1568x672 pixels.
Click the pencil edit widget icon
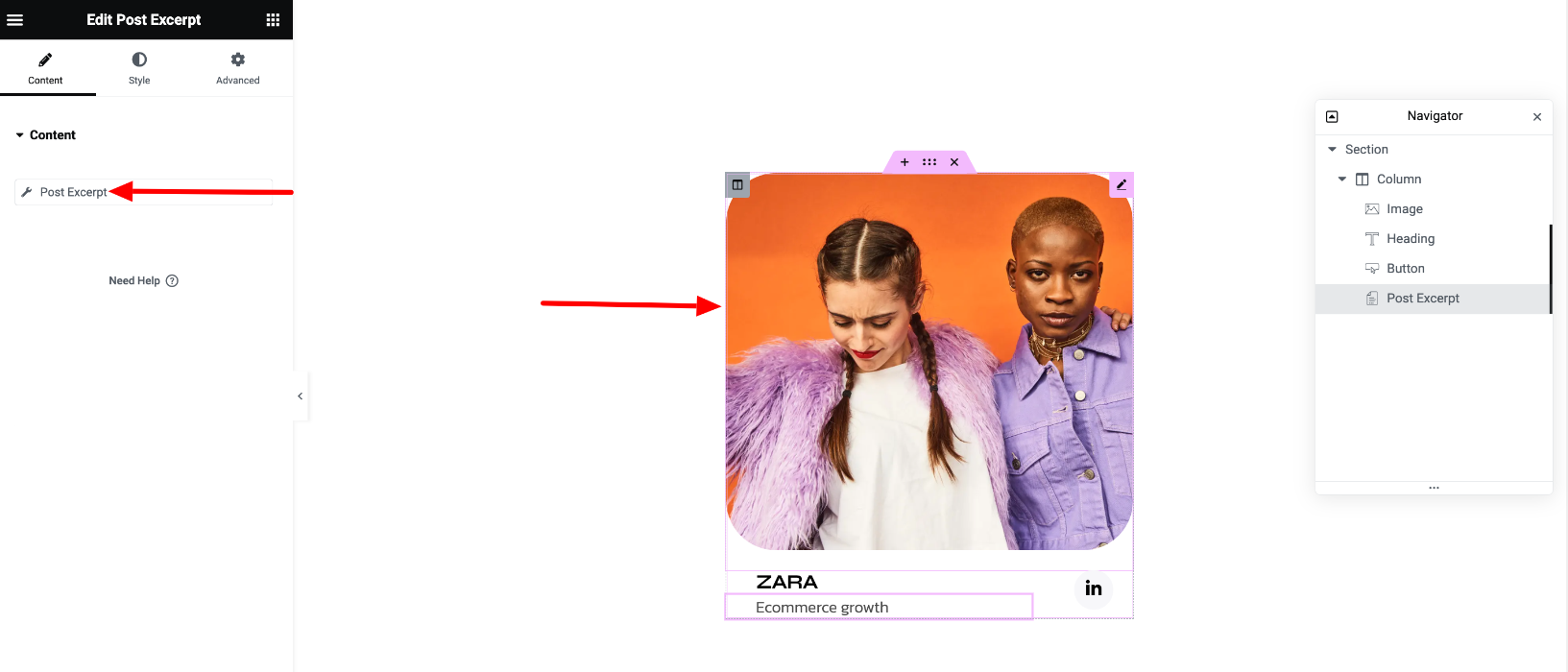[x=1122, y=184]
